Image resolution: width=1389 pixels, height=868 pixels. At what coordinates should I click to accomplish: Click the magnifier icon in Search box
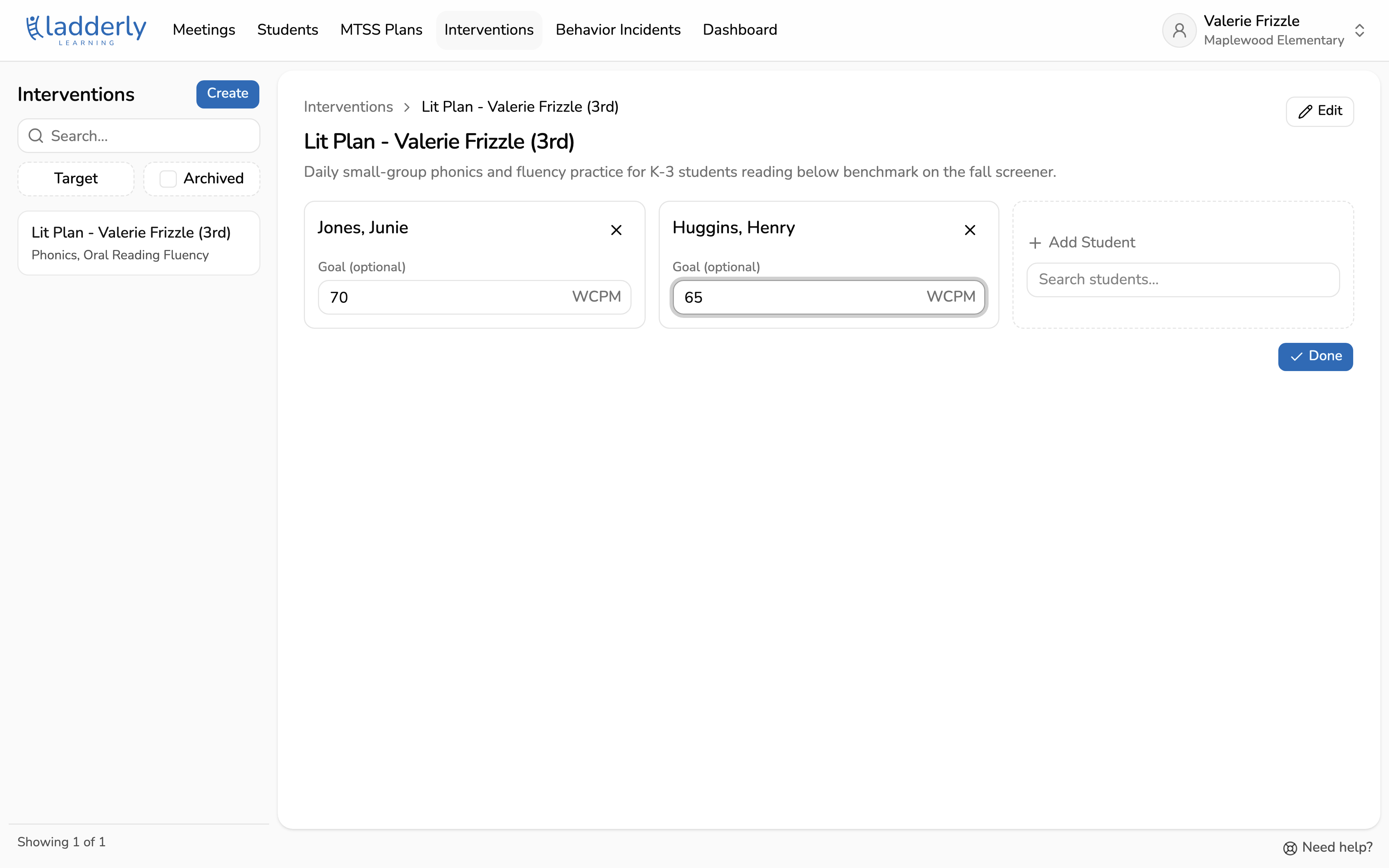coord(36,136)
